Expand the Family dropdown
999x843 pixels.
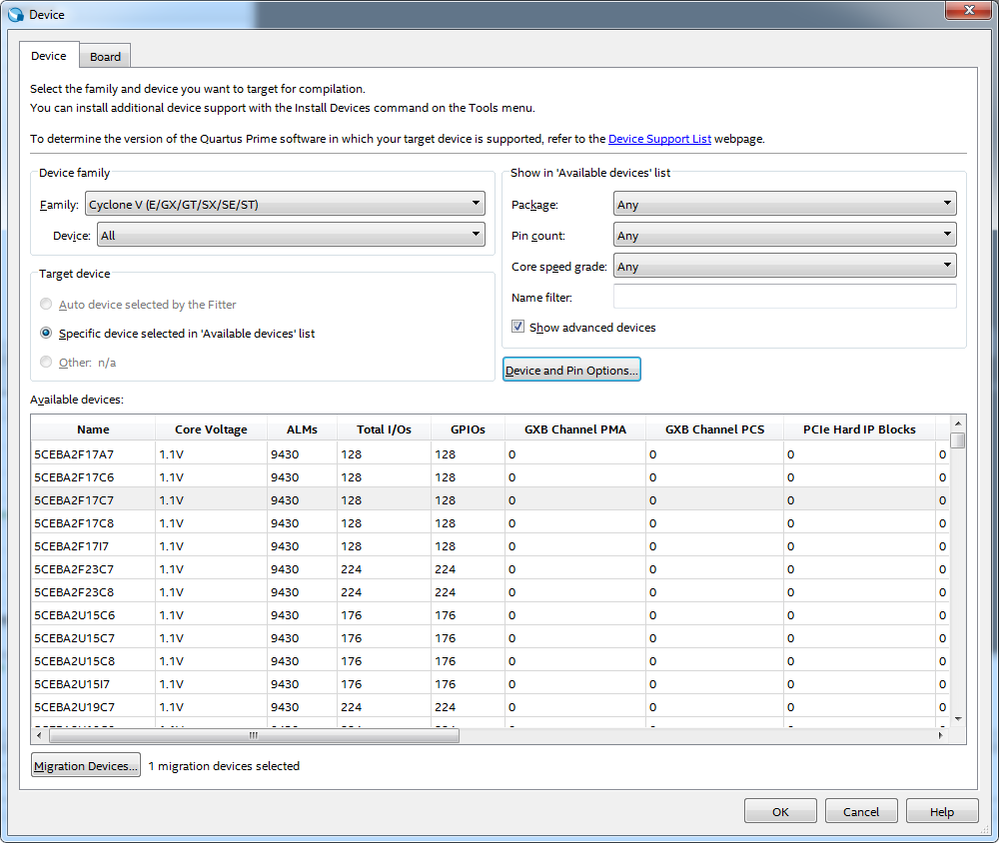pyautogui.click(x=285, y=205)
